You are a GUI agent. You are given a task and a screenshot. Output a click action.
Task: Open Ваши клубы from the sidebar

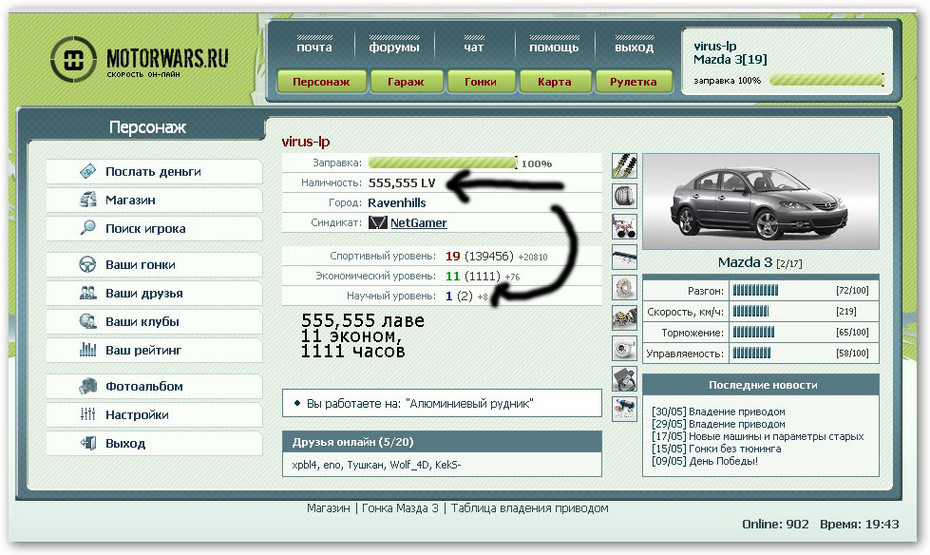pos(154,321)
